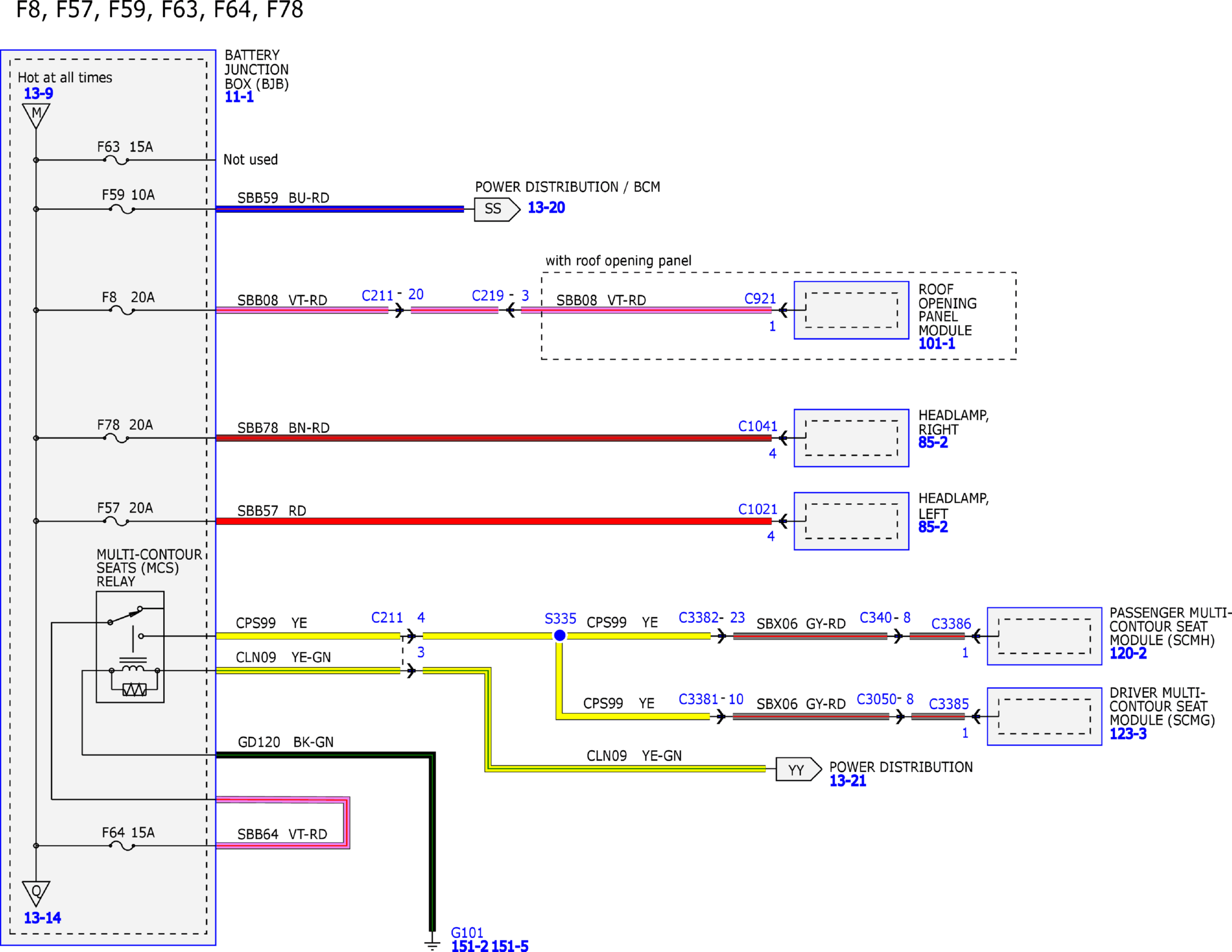Open page reference link 13-9
1232x952 pixels.
38,93
